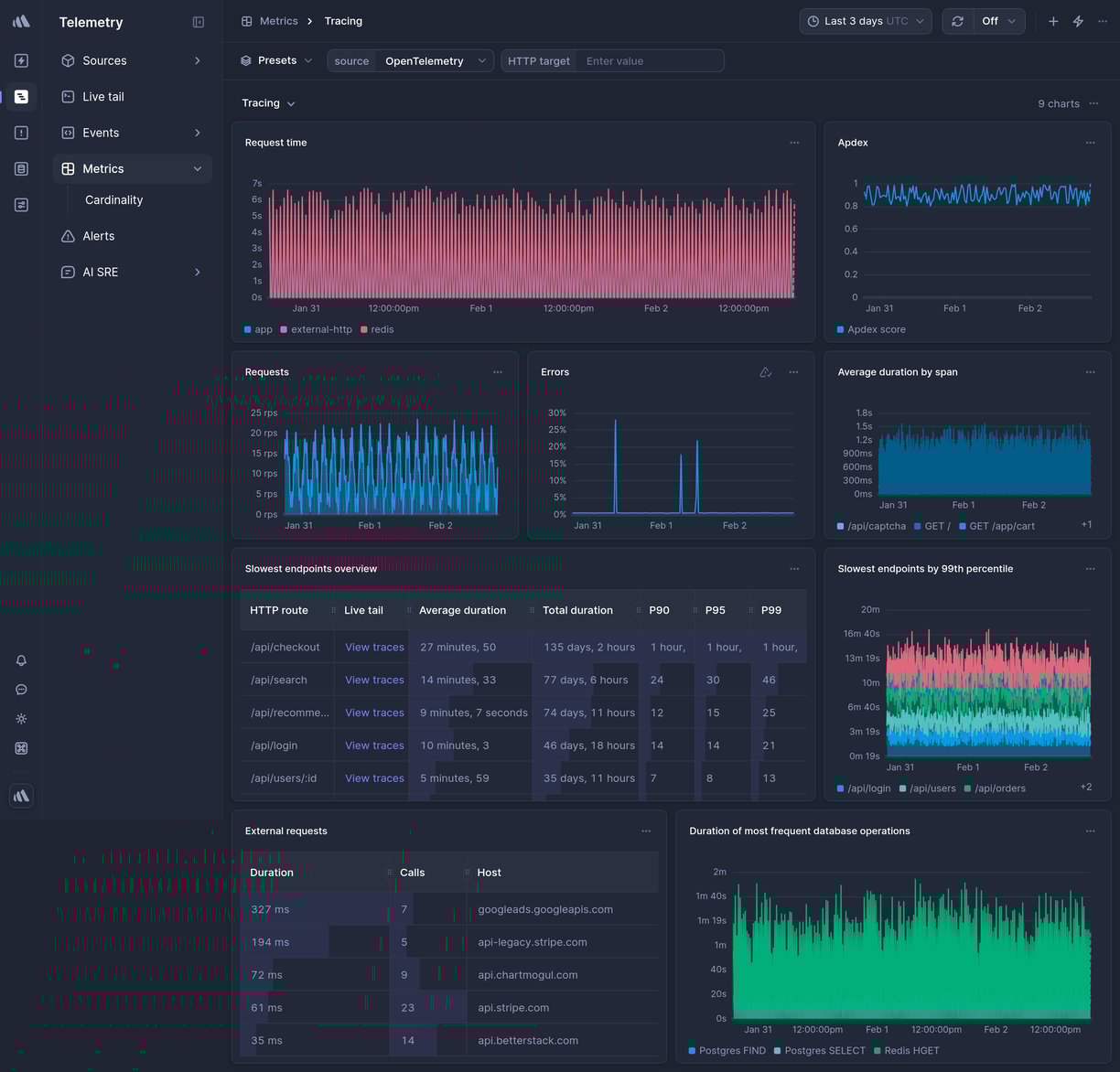
Task: Navigate to Cardinality in the sidebar
Action: 113,199
